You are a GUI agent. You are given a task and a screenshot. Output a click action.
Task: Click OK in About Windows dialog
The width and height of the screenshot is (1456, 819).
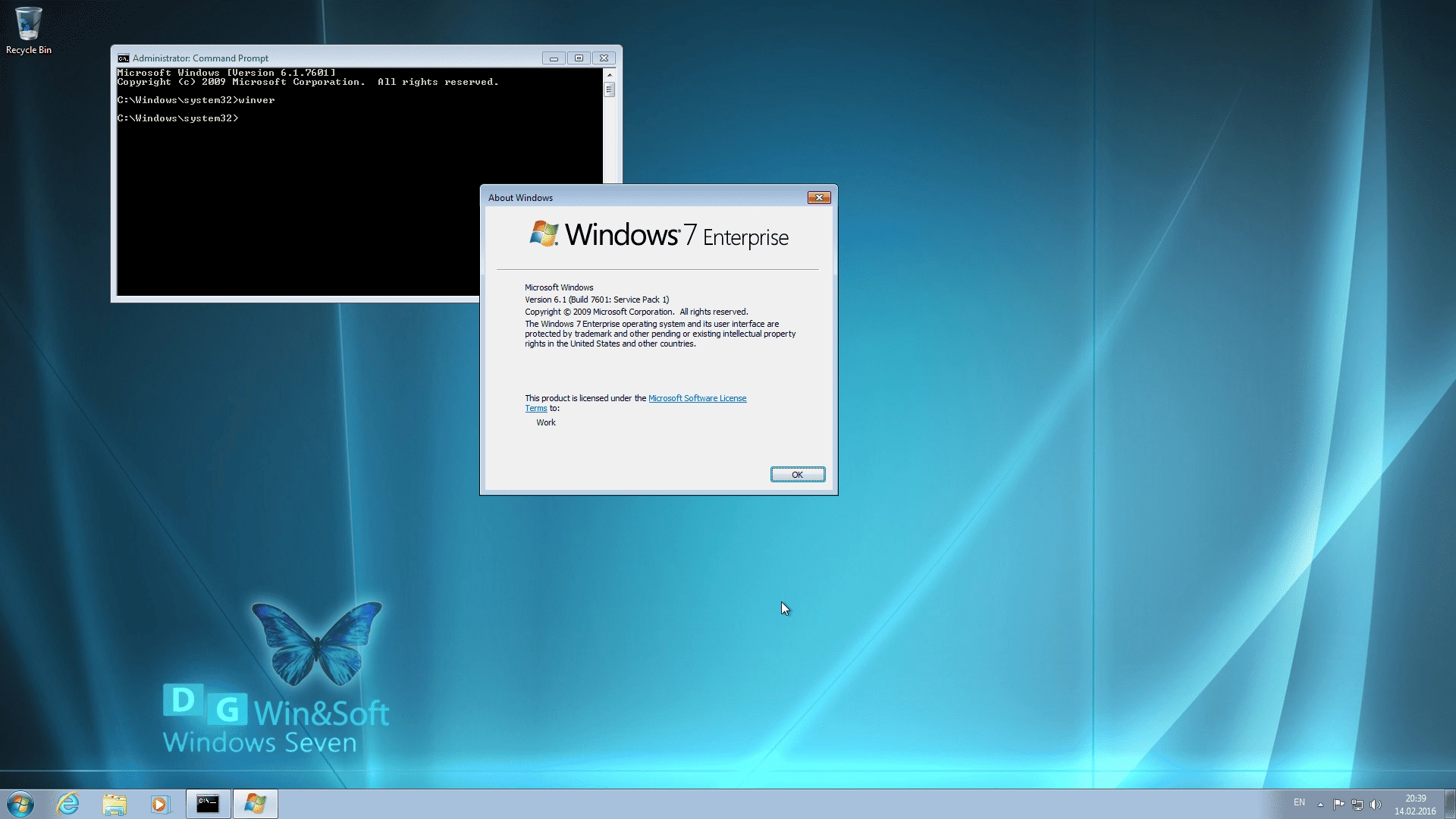(x=798, y=475)
